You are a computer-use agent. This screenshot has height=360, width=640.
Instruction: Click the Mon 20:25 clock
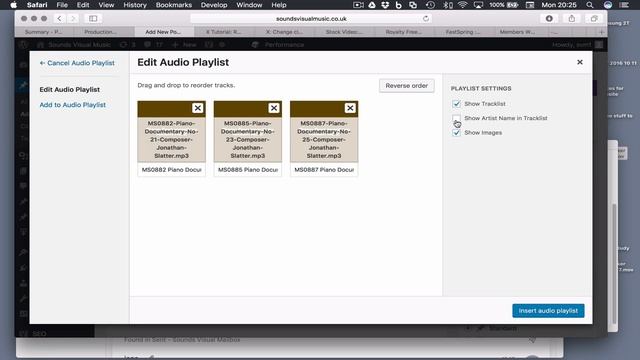[x=559, y=5]
